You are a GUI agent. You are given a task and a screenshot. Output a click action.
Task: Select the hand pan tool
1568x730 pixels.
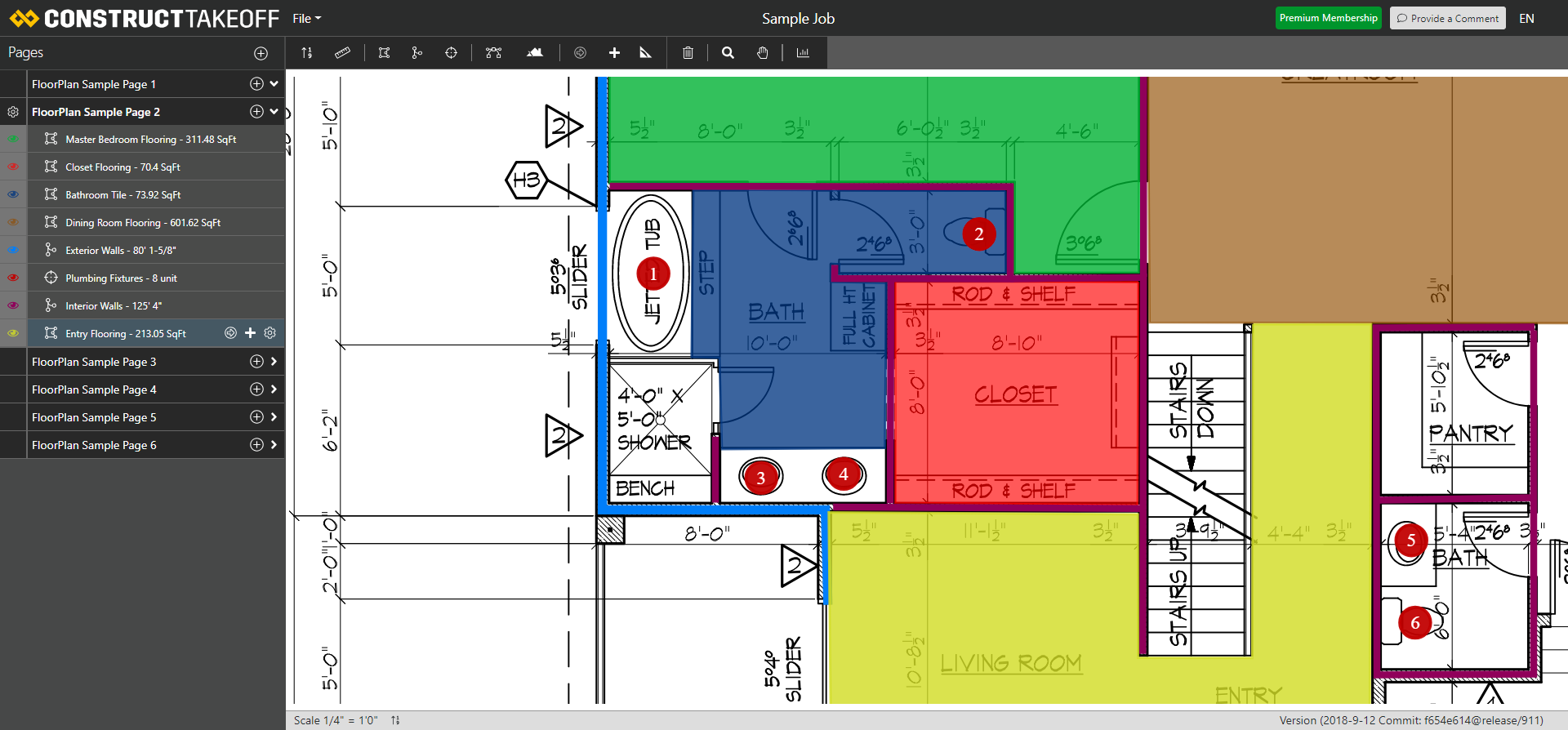click(762, 53)
